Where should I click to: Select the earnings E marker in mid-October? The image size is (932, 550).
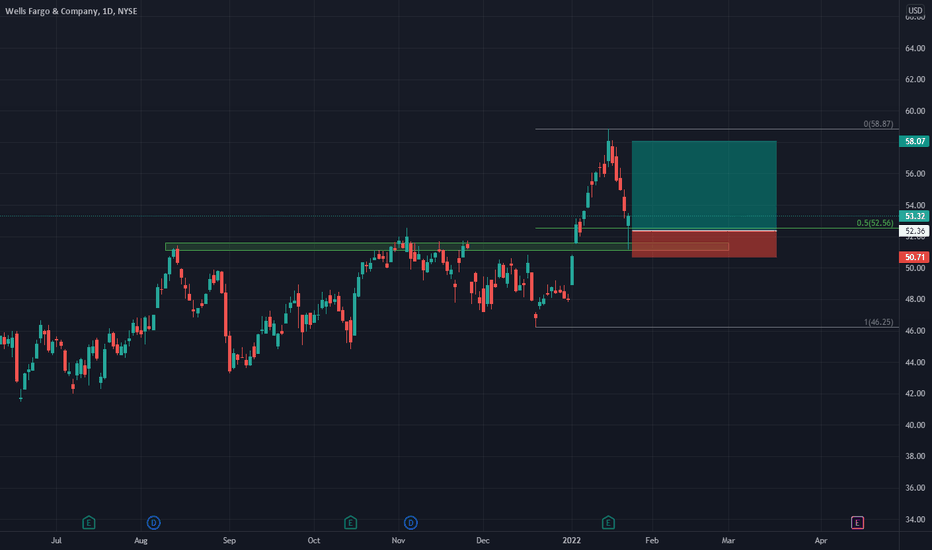(x=350, y=523)
